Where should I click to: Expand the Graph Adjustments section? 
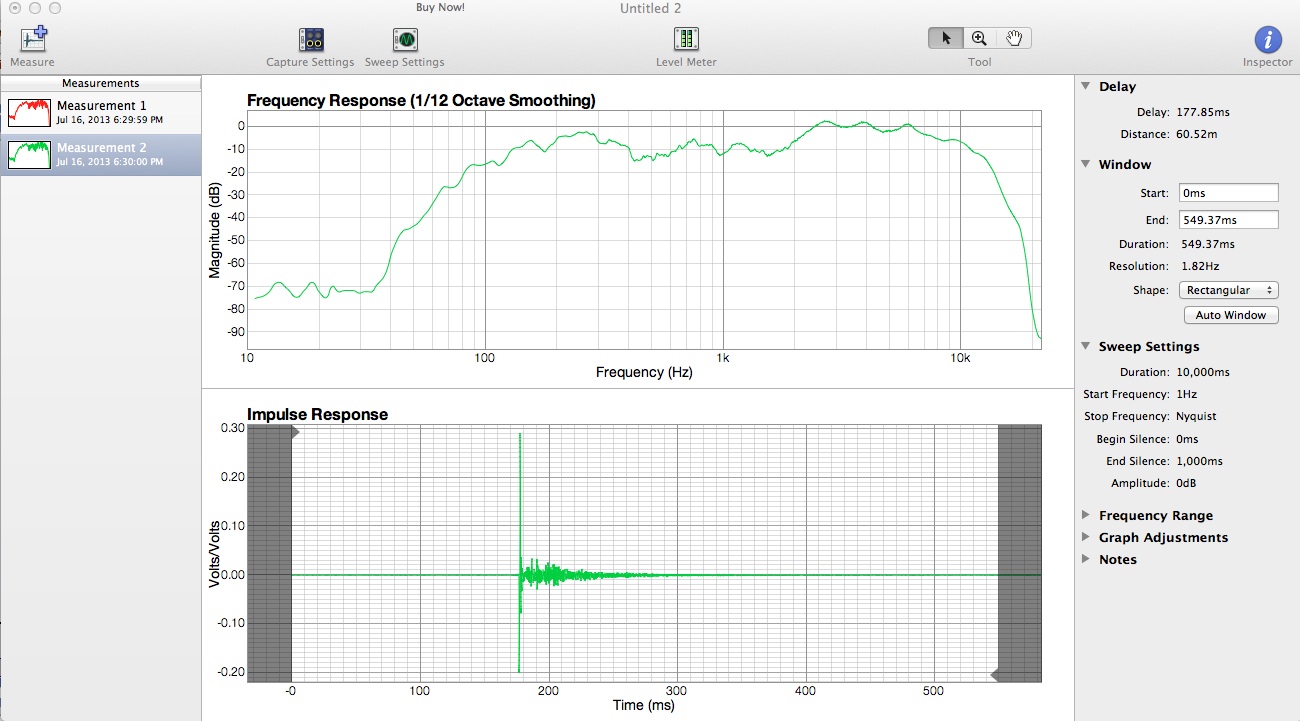[1086, 538]
